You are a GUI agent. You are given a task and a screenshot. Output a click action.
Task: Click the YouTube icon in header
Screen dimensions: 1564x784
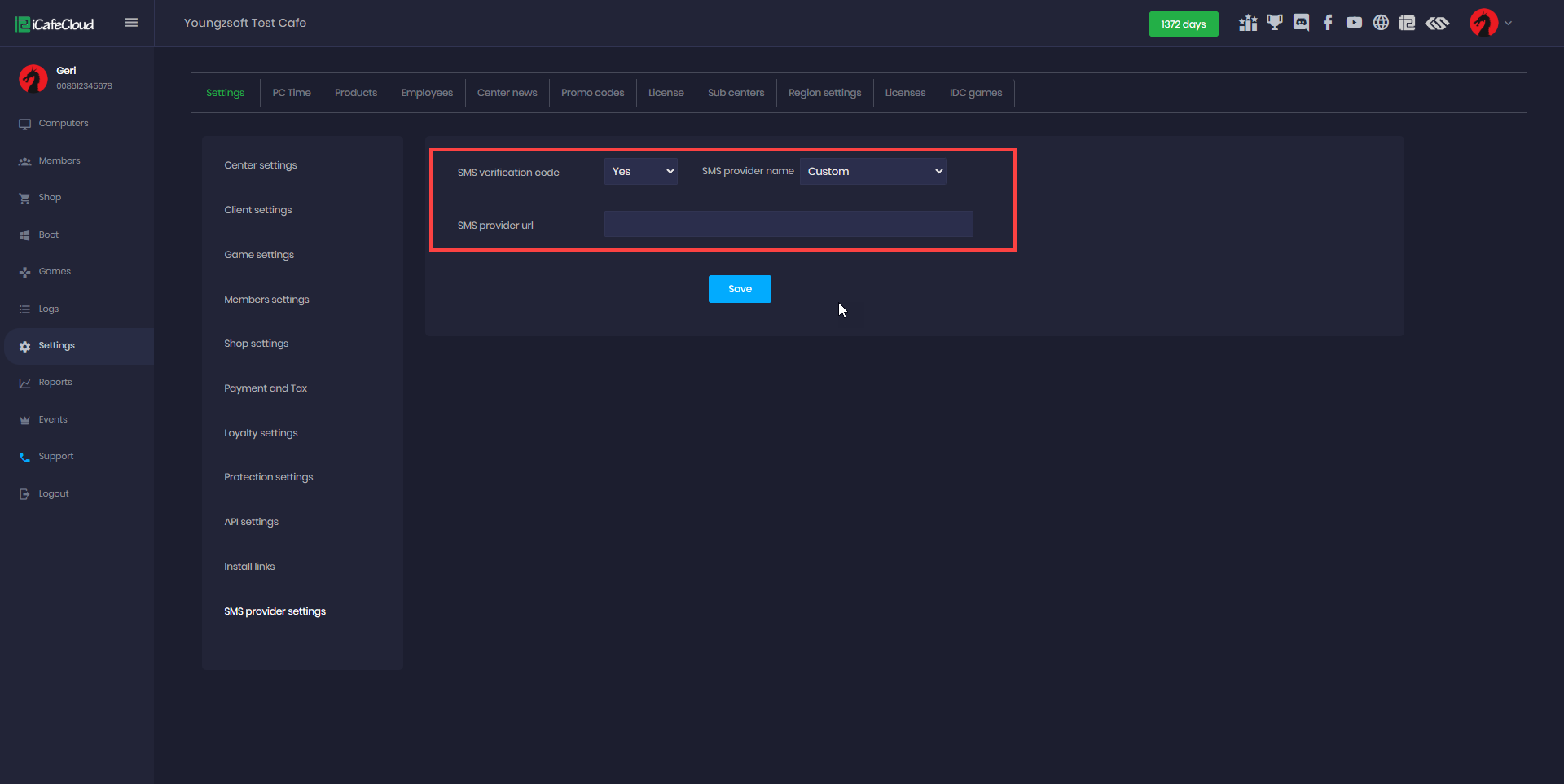coord(1354,23)
